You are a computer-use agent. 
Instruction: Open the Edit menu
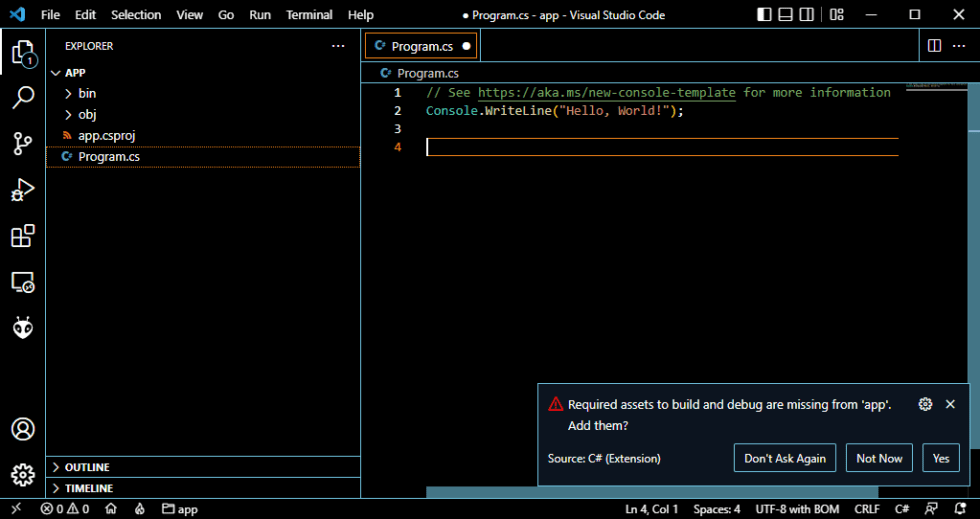[x=86, y=14]
